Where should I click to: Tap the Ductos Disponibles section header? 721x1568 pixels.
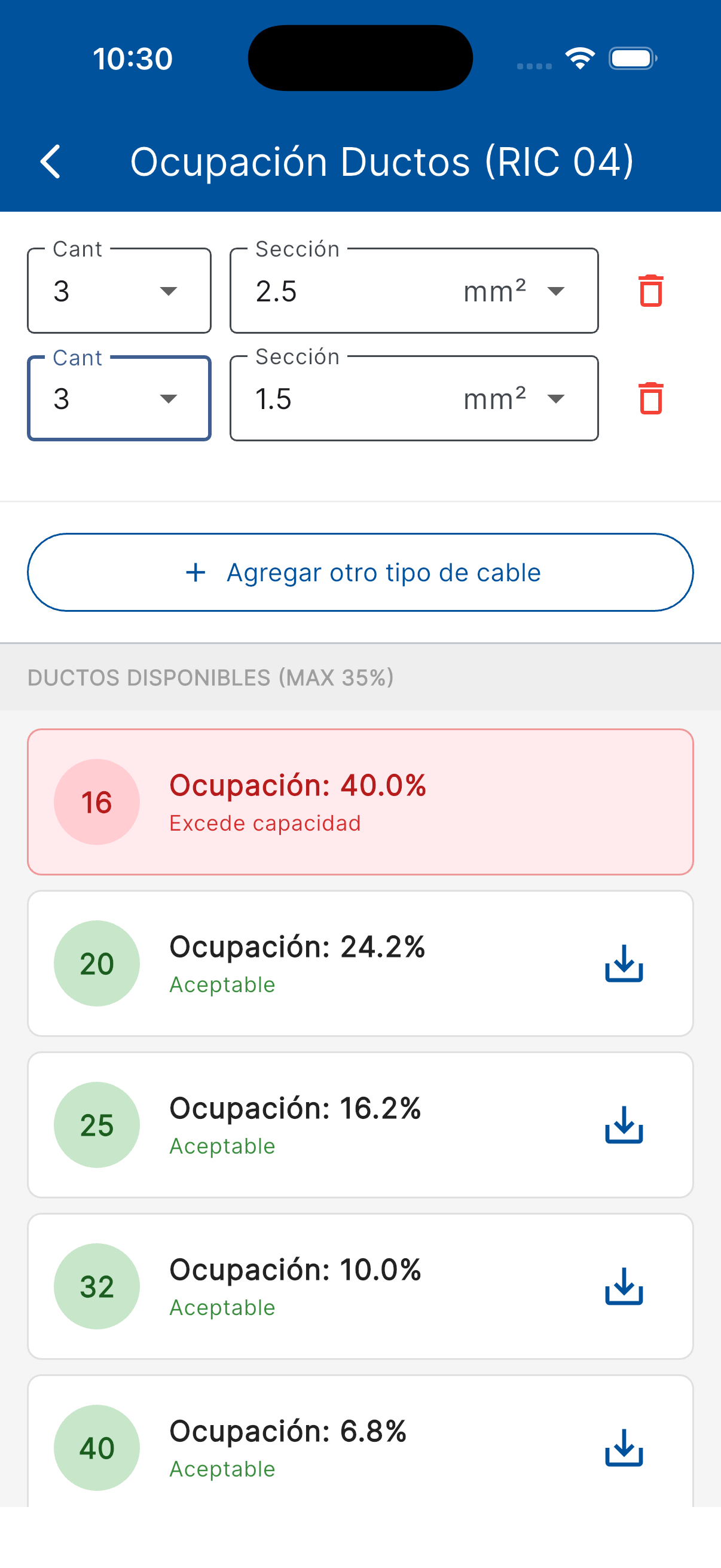click(x=210, y=678)
